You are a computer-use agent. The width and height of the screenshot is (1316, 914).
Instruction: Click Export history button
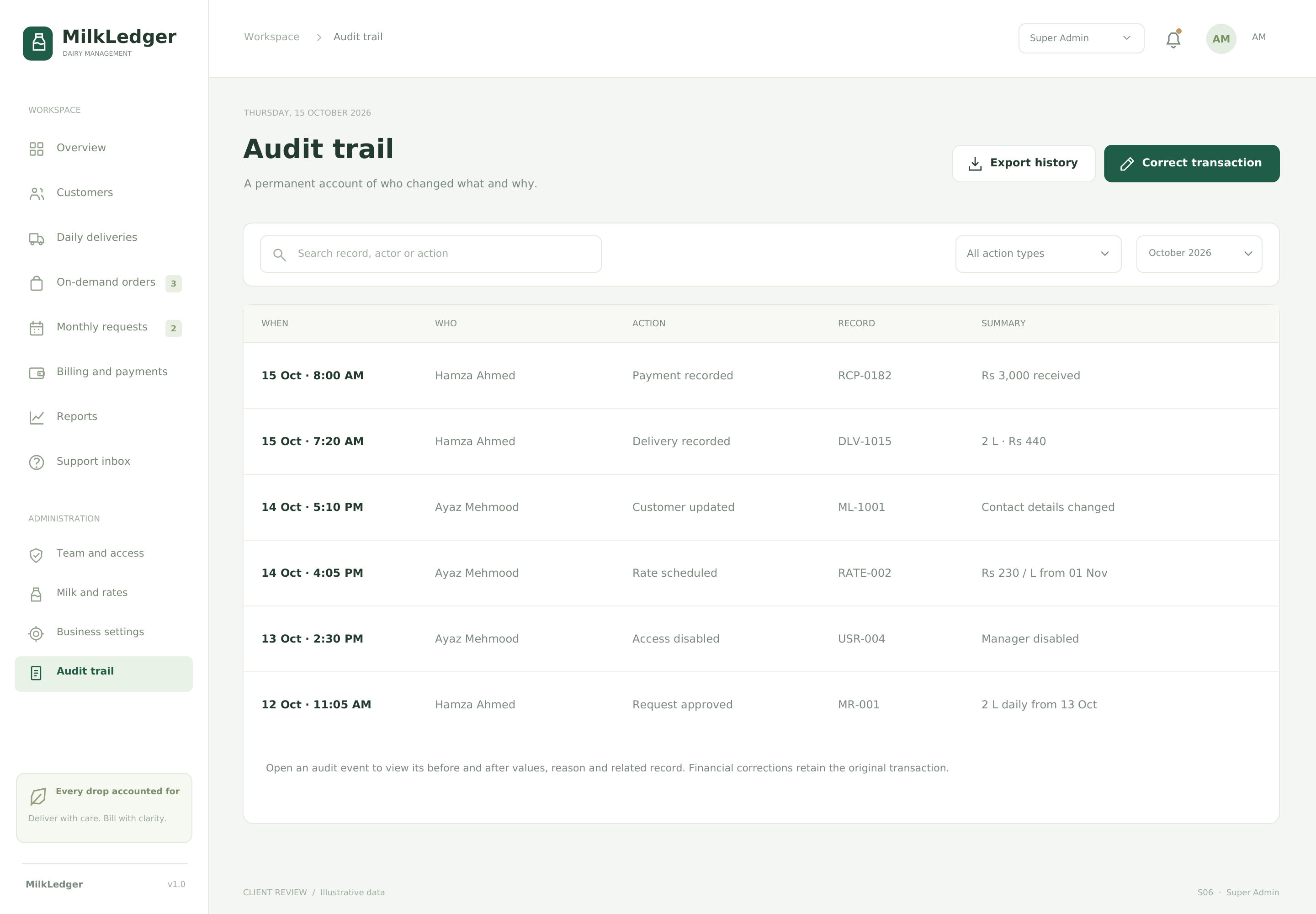tap(1024, 163)
